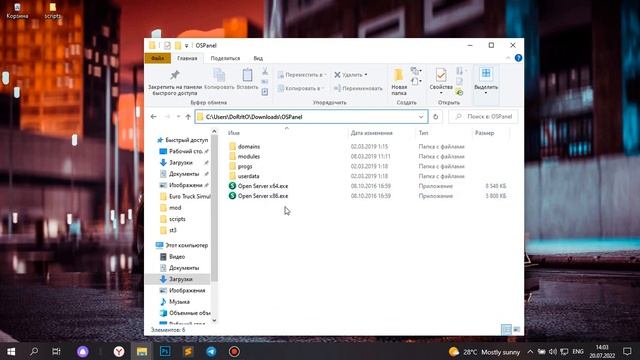This screenshot has height=360, width=640.
Task: Switch to the Home (Главная) tab
Action: [187, 58]
